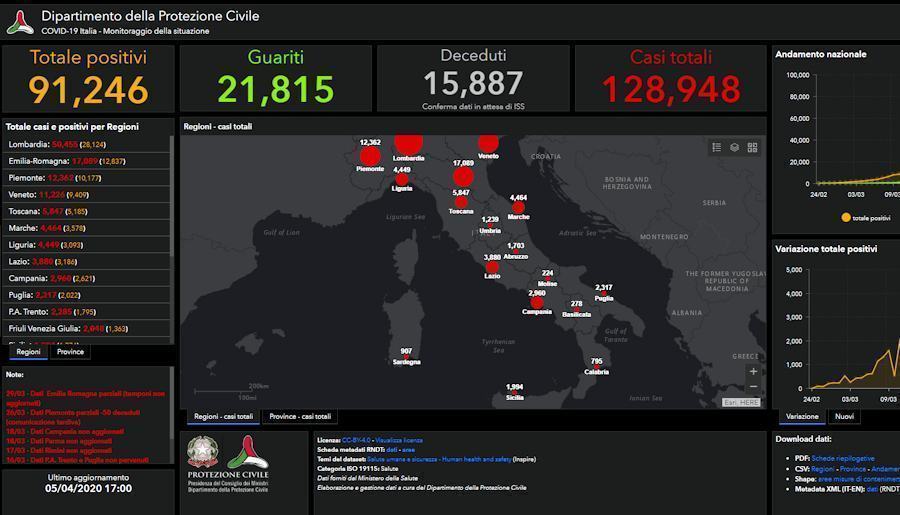The image size is (900, 515).
Task: Select the Regioni list tab
Action: [28, 352]
